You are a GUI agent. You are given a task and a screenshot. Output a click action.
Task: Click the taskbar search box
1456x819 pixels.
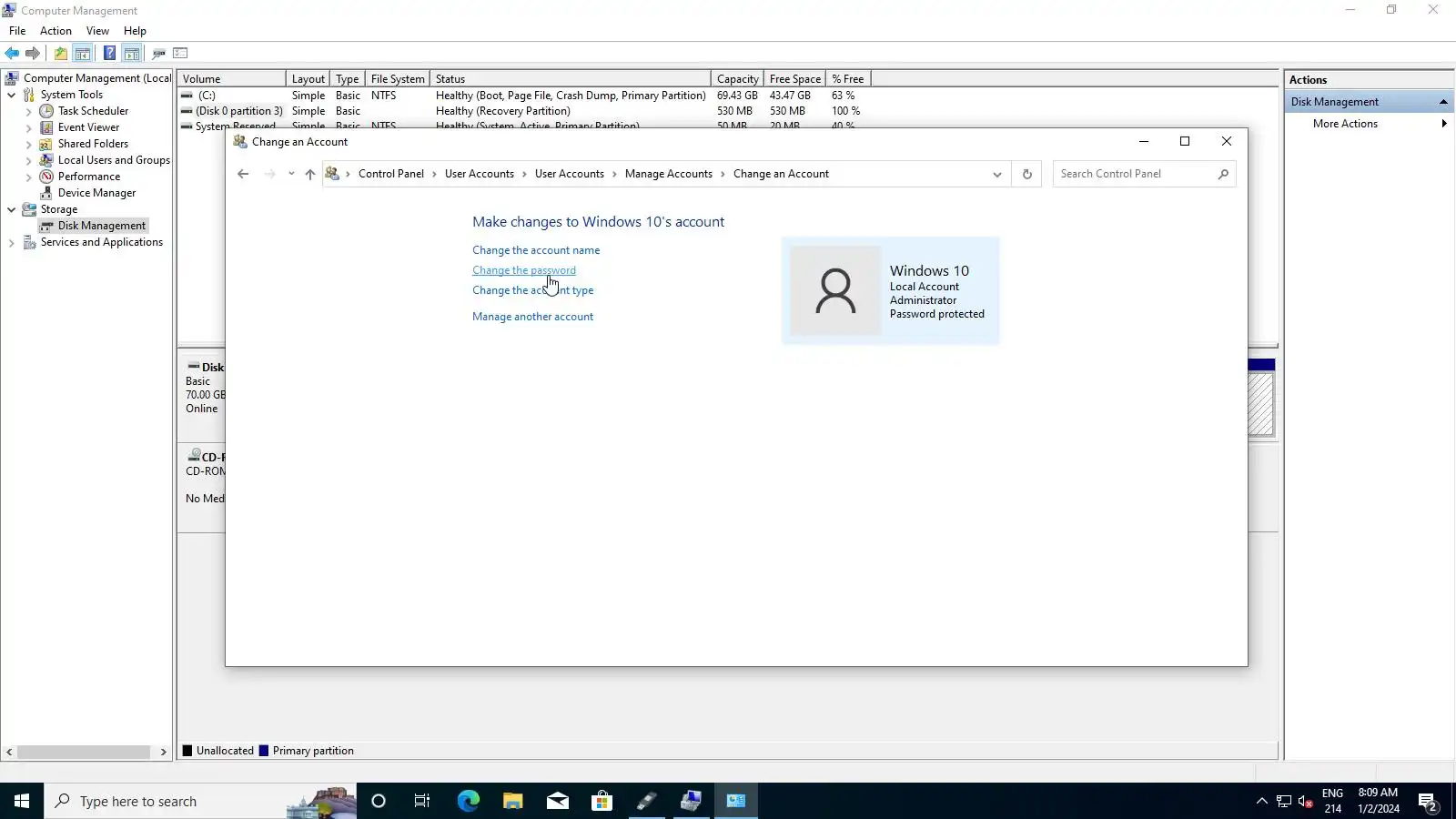[200, 801]
